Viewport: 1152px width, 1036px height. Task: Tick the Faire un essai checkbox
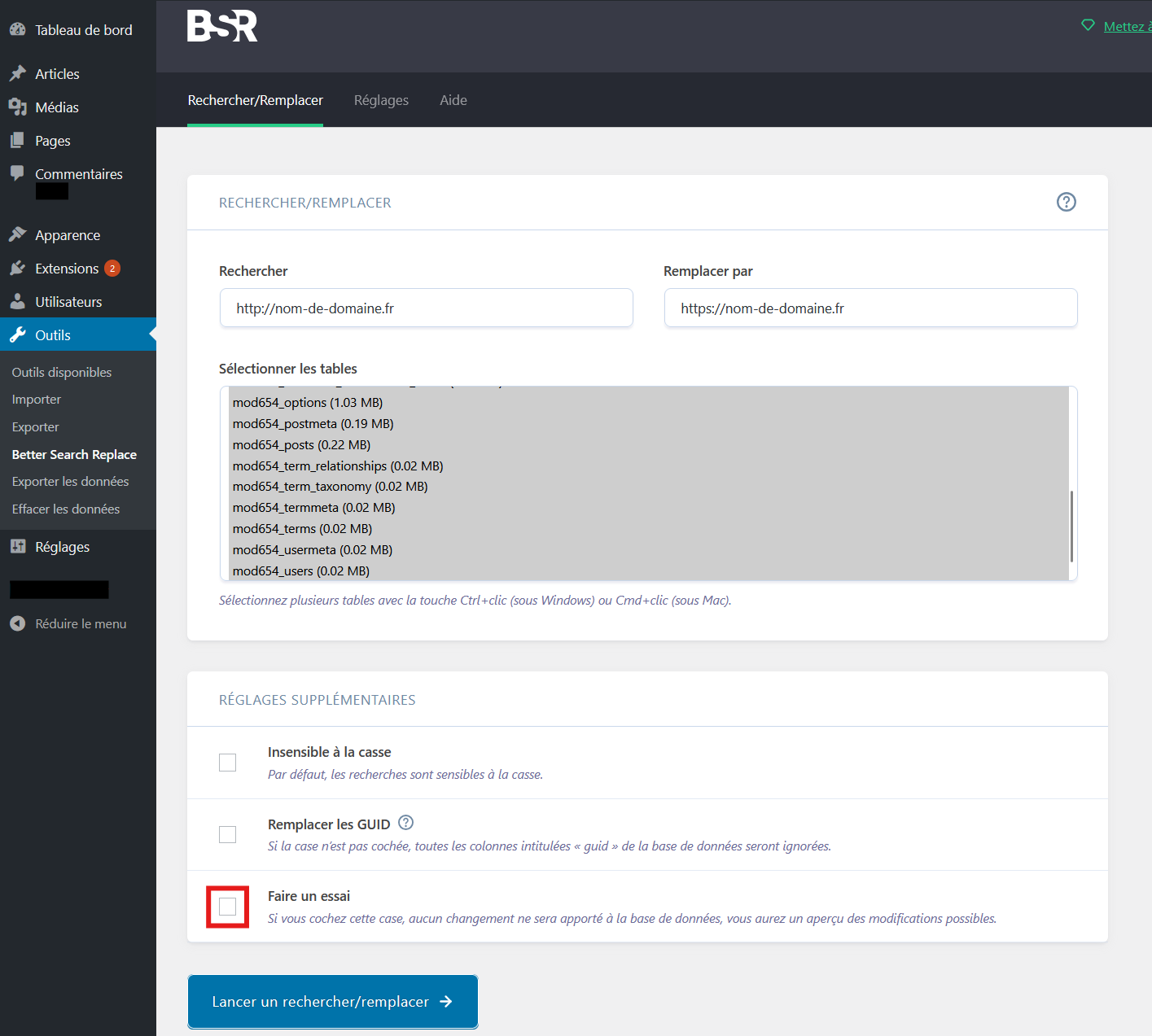coord(228,907)
